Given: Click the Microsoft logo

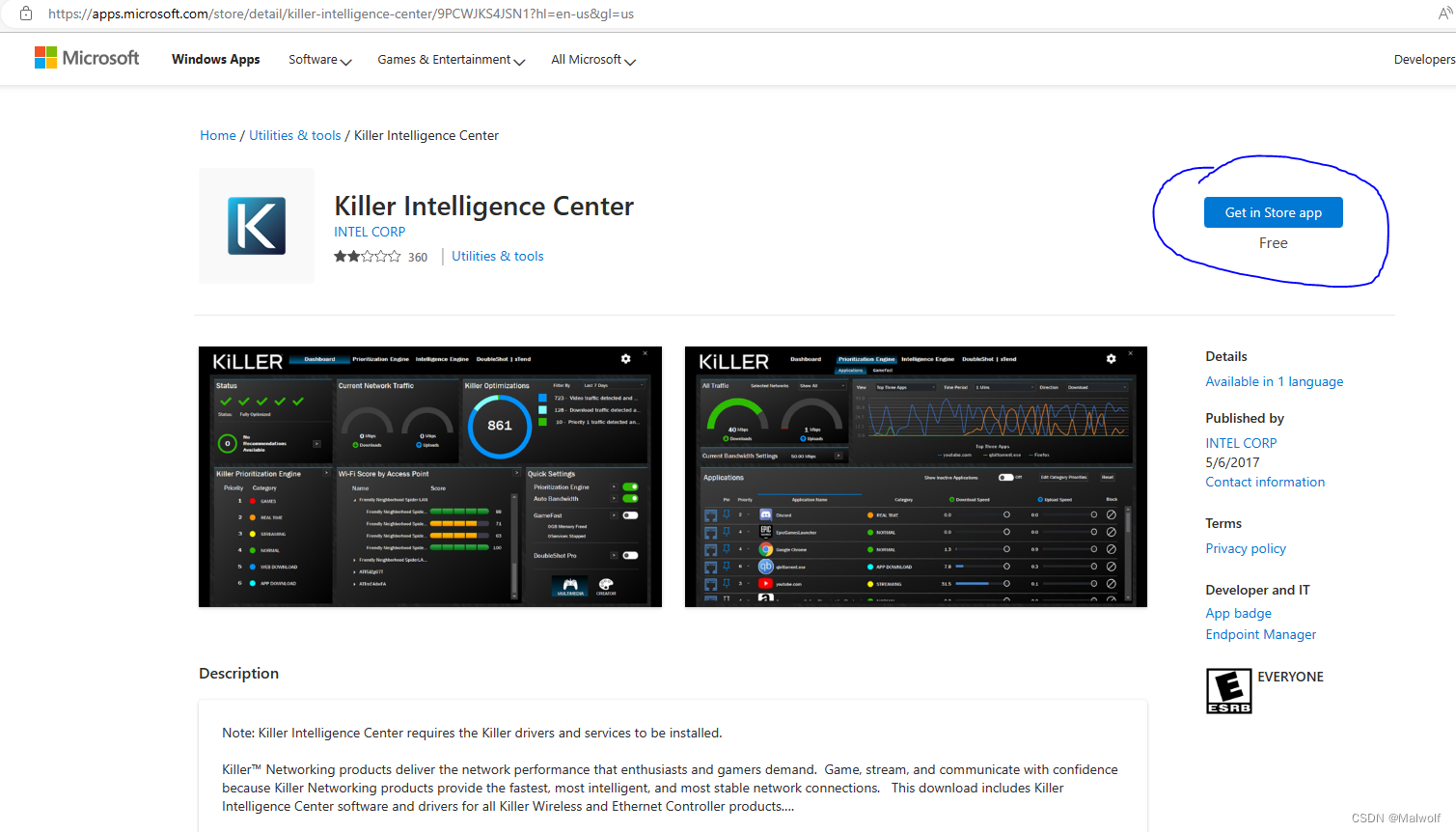Looking at the screenshot, I should click(87, 58).
